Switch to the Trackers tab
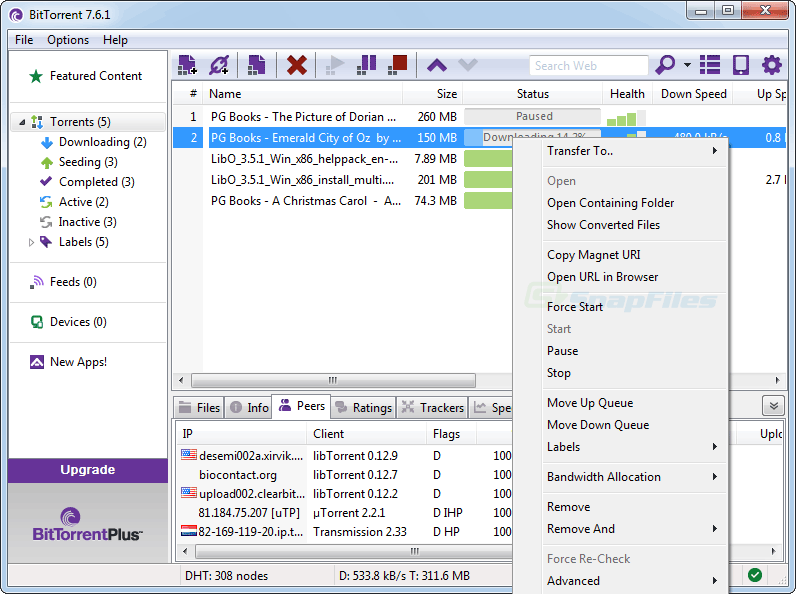The image size is (796, 594). (x=433, y=407)
